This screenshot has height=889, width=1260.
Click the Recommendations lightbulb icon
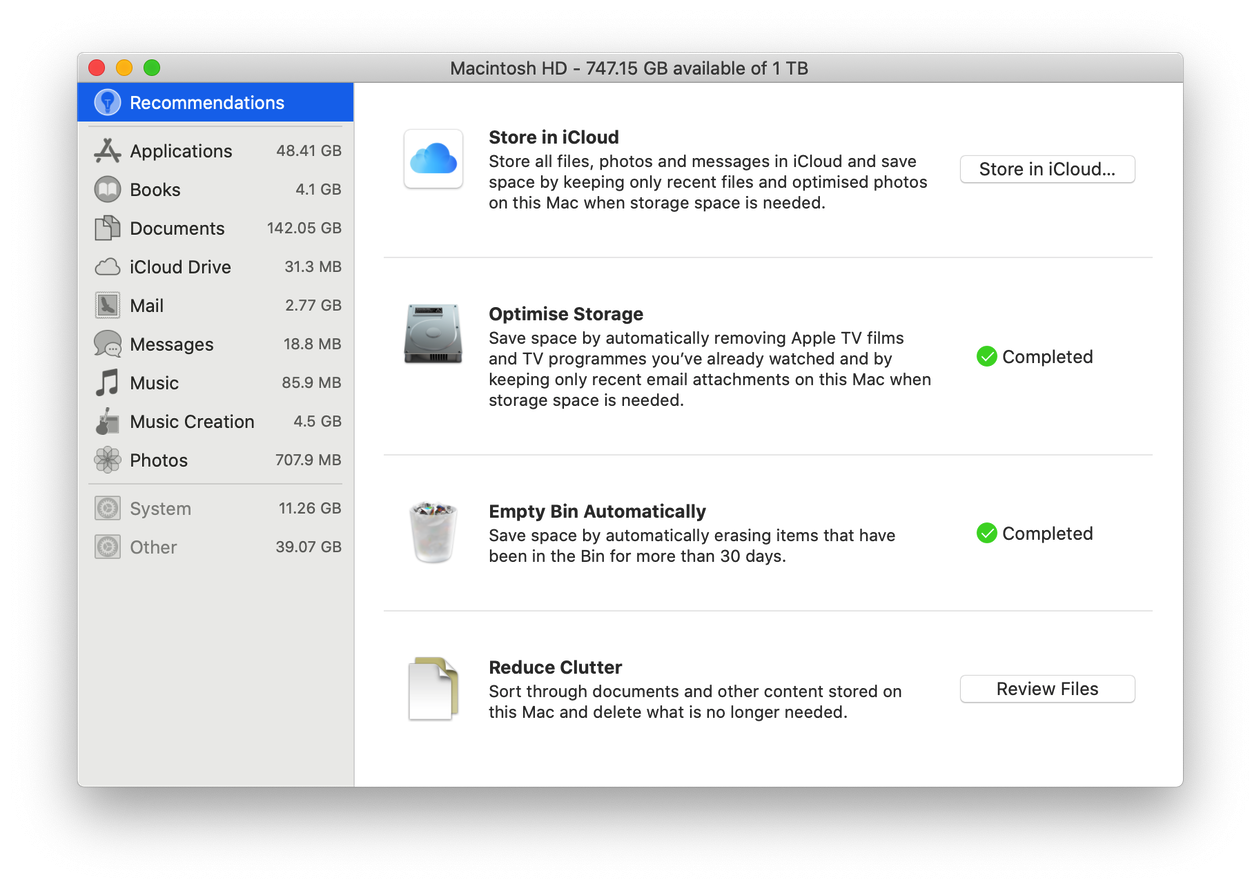click(107, 102)
